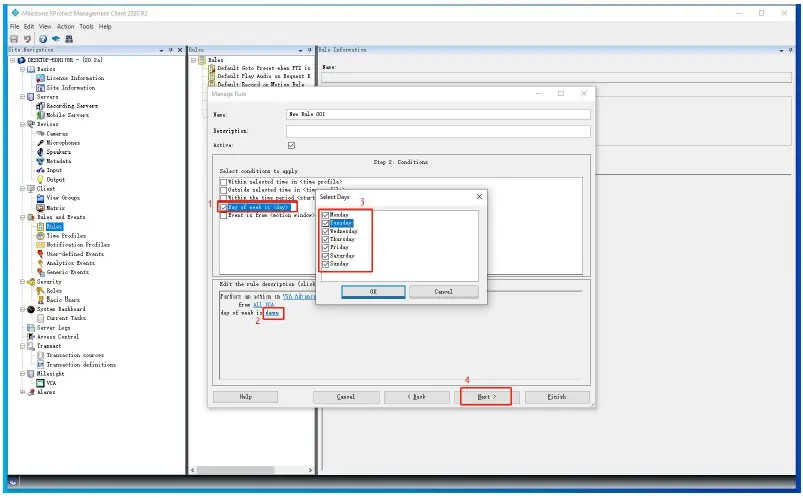Click the Description input field
803x498 pixels.
pos(438,132)
